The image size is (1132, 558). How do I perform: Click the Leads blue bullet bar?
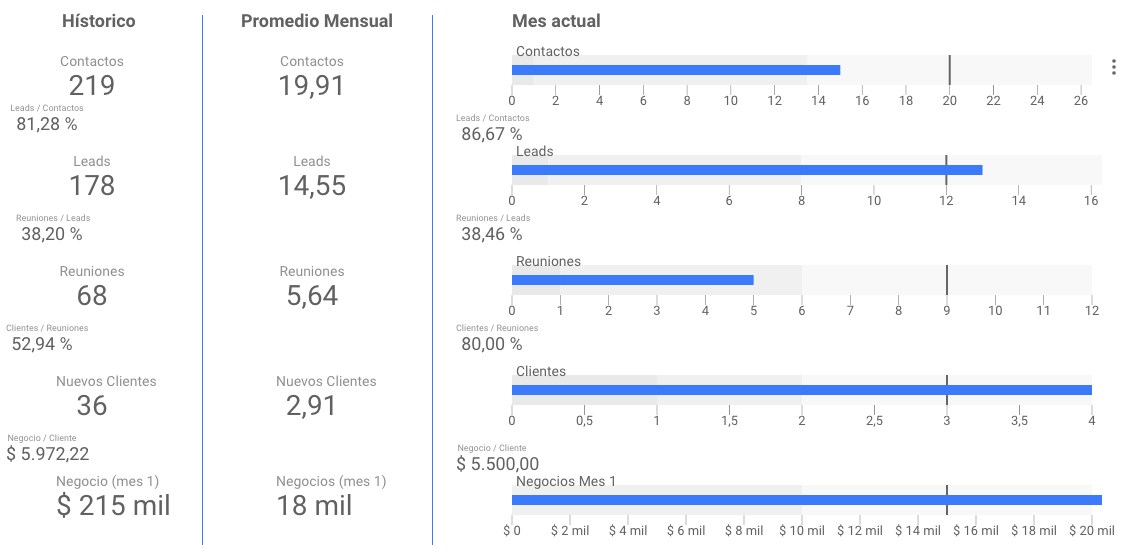(x=746, y=170)
